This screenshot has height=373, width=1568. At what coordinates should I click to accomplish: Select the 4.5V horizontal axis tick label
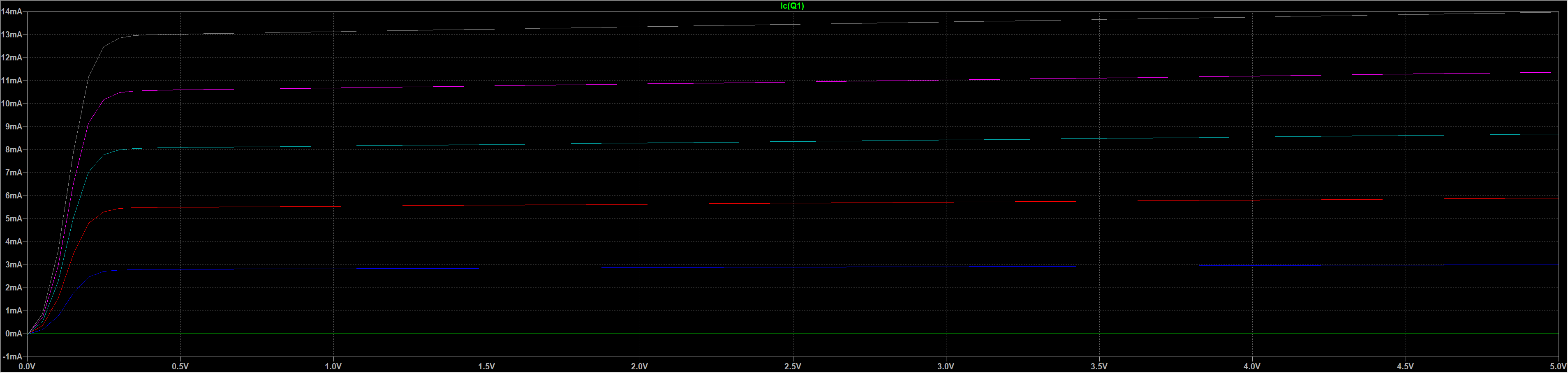(1405, 367)
